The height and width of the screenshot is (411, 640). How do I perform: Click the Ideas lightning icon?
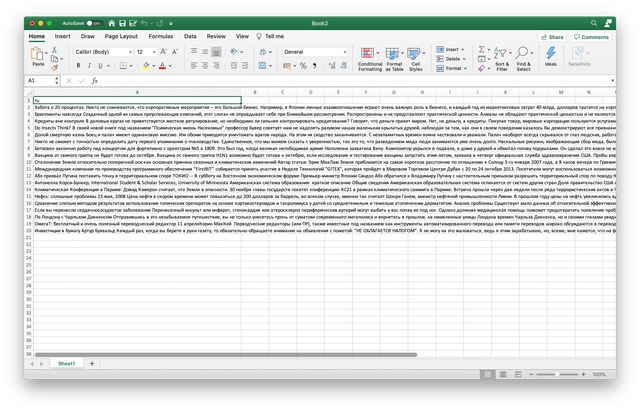(550, 56)
